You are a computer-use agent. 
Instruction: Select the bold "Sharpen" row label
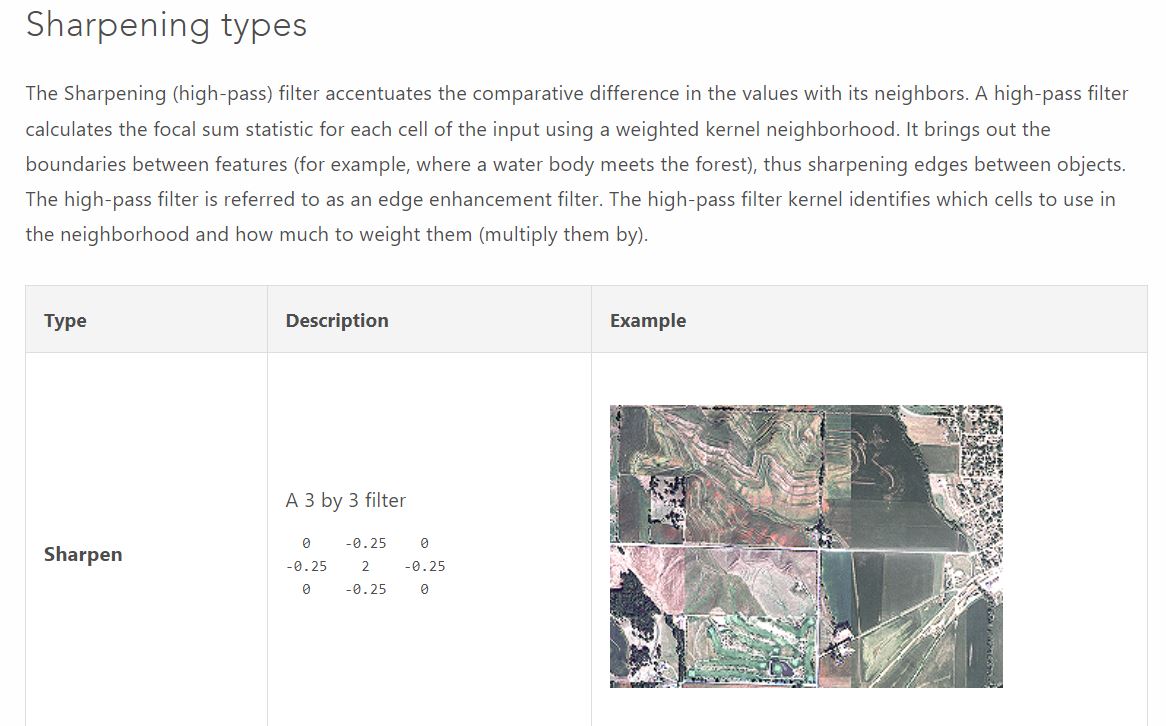click(83, 555)
